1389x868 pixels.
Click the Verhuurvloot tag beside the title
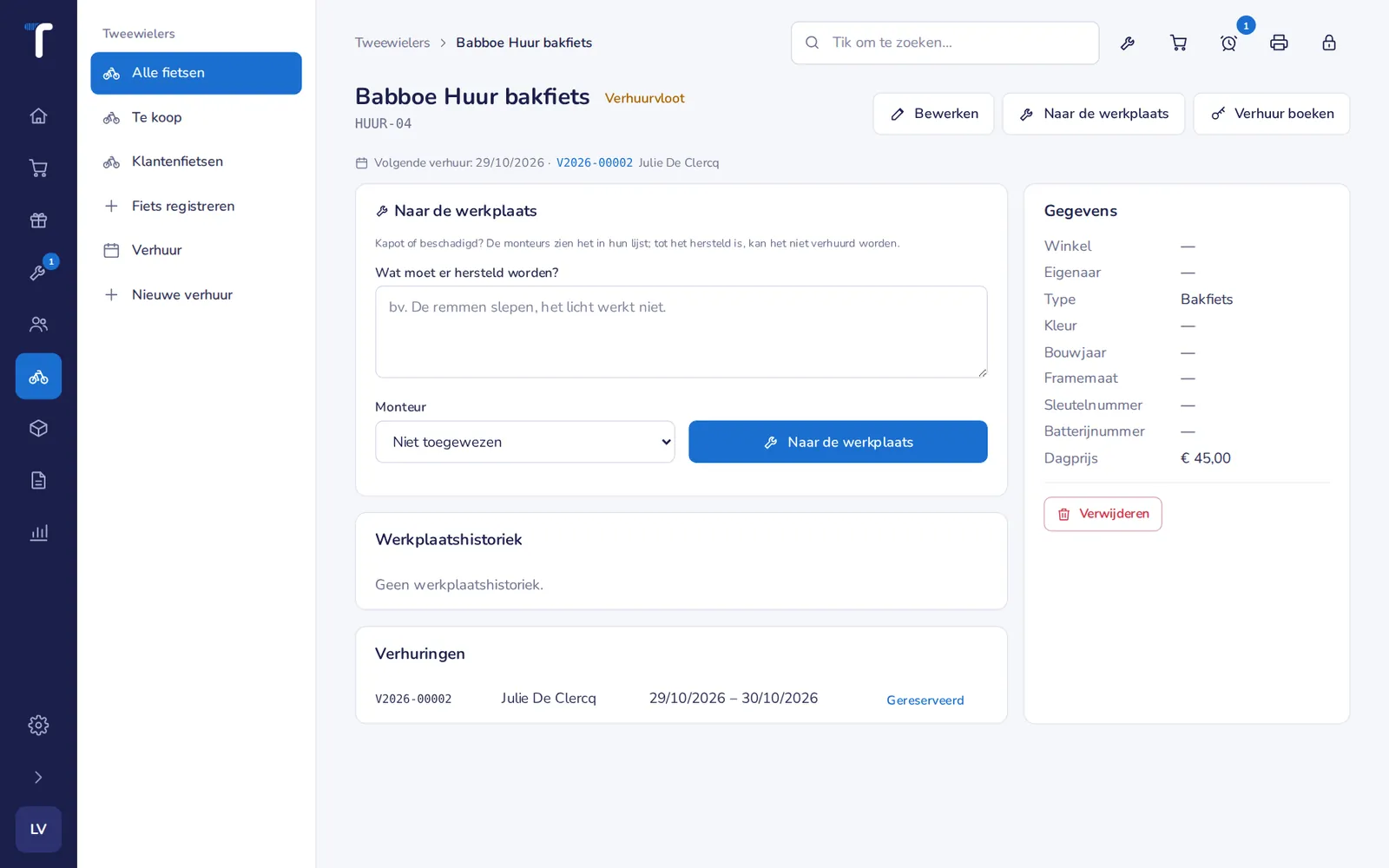[x=645, y=99]
